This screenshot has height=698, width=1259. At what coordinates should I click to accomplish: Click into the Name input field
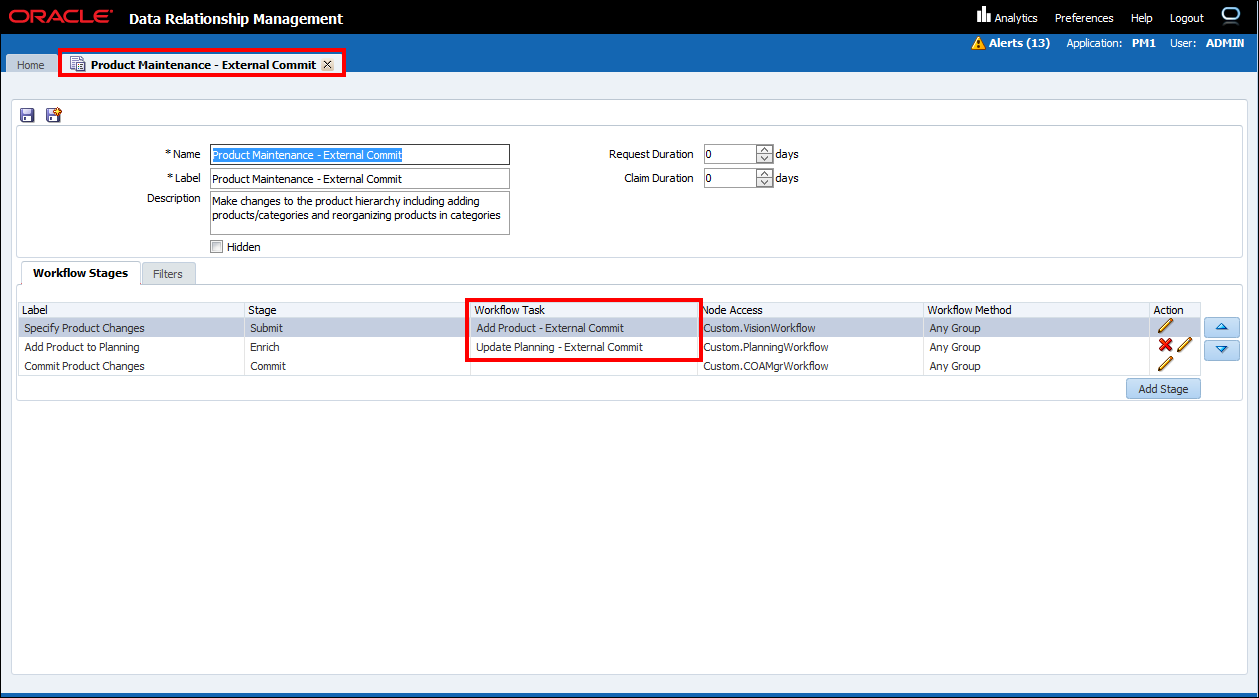pyautogui.click(x=360, y=155)
